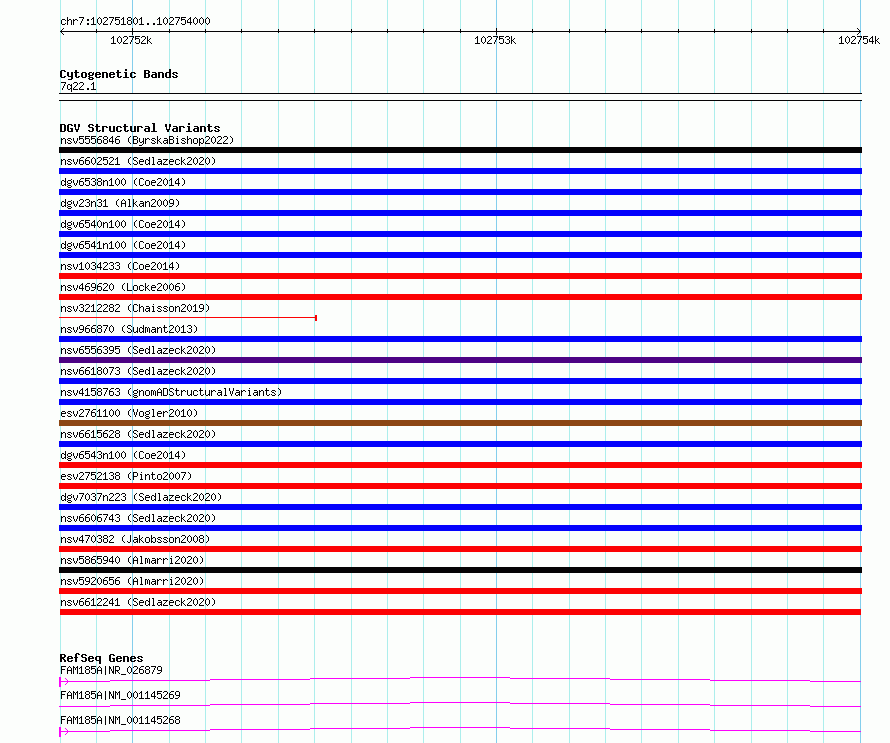The height and width of the screenshot is (743, 890).
Task: Click the brown bar for esv2761100
Action: point(460,423)
